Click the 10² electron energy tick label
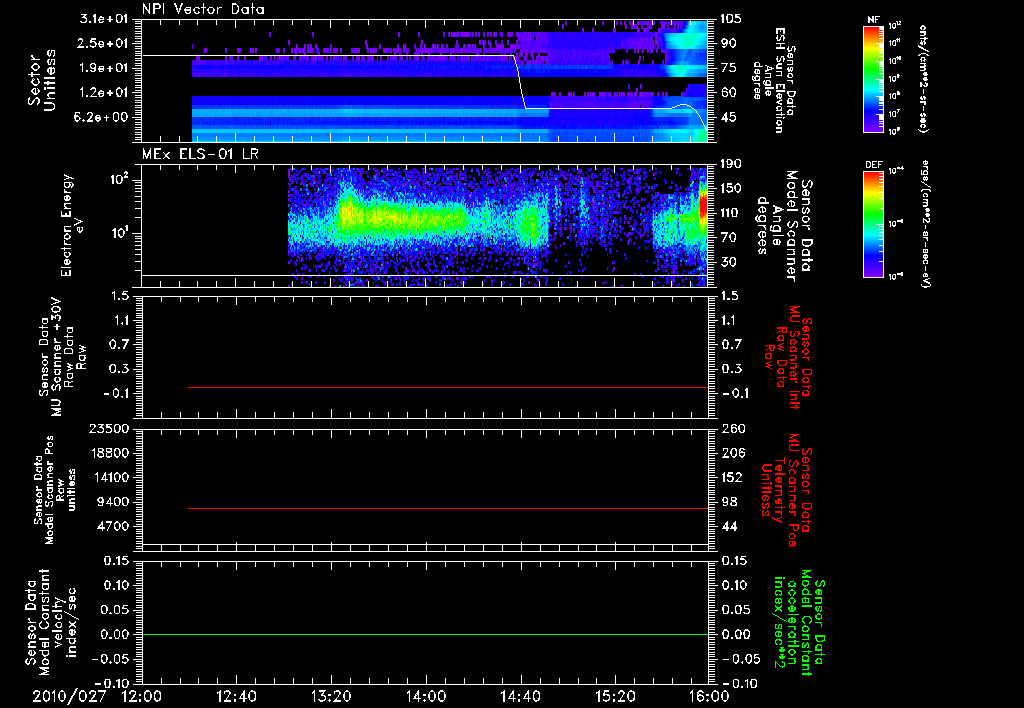The image size is (1024, 708). pos(121,179)
